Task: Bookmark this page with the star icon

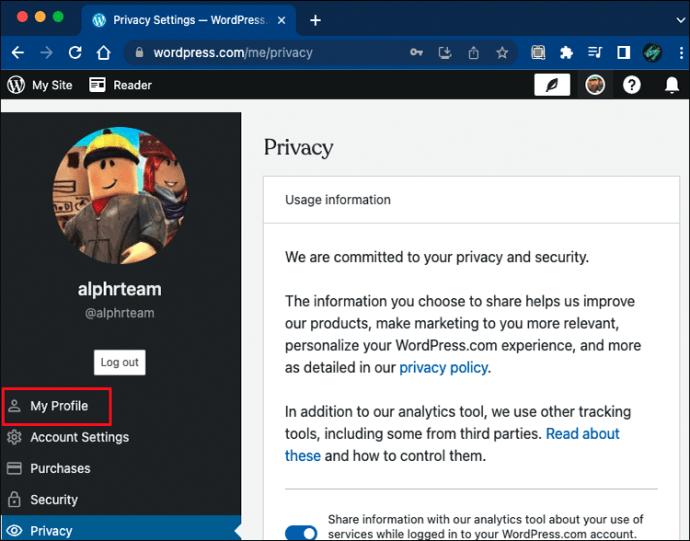Action: coord(502,53)
